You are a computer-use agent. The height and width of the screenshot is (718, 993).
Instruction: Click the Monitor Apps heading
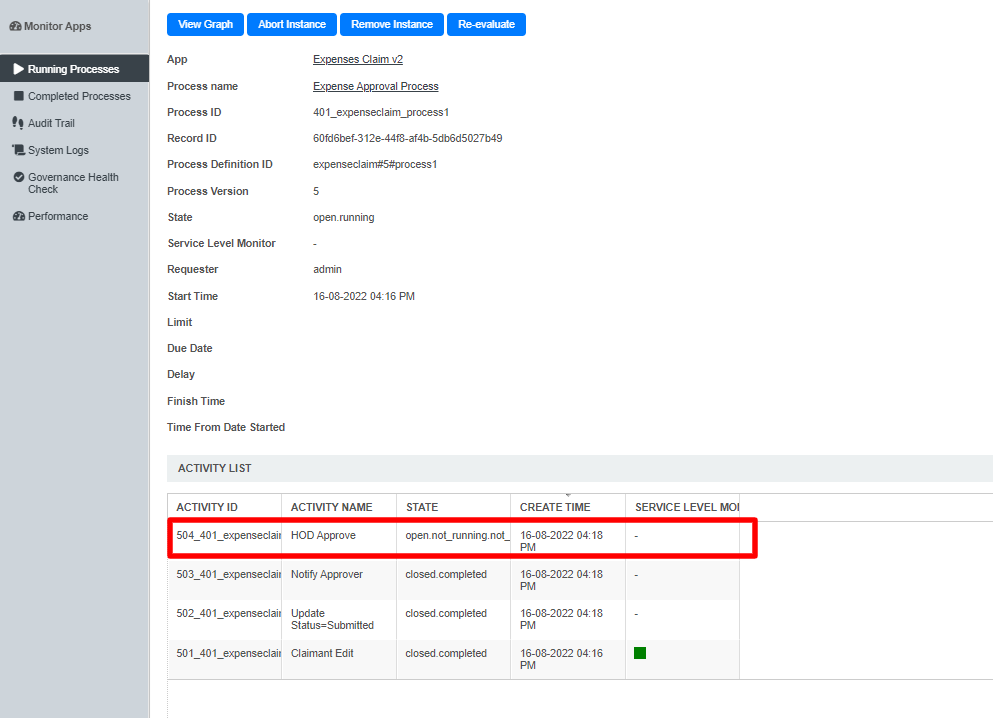(58, 26)
